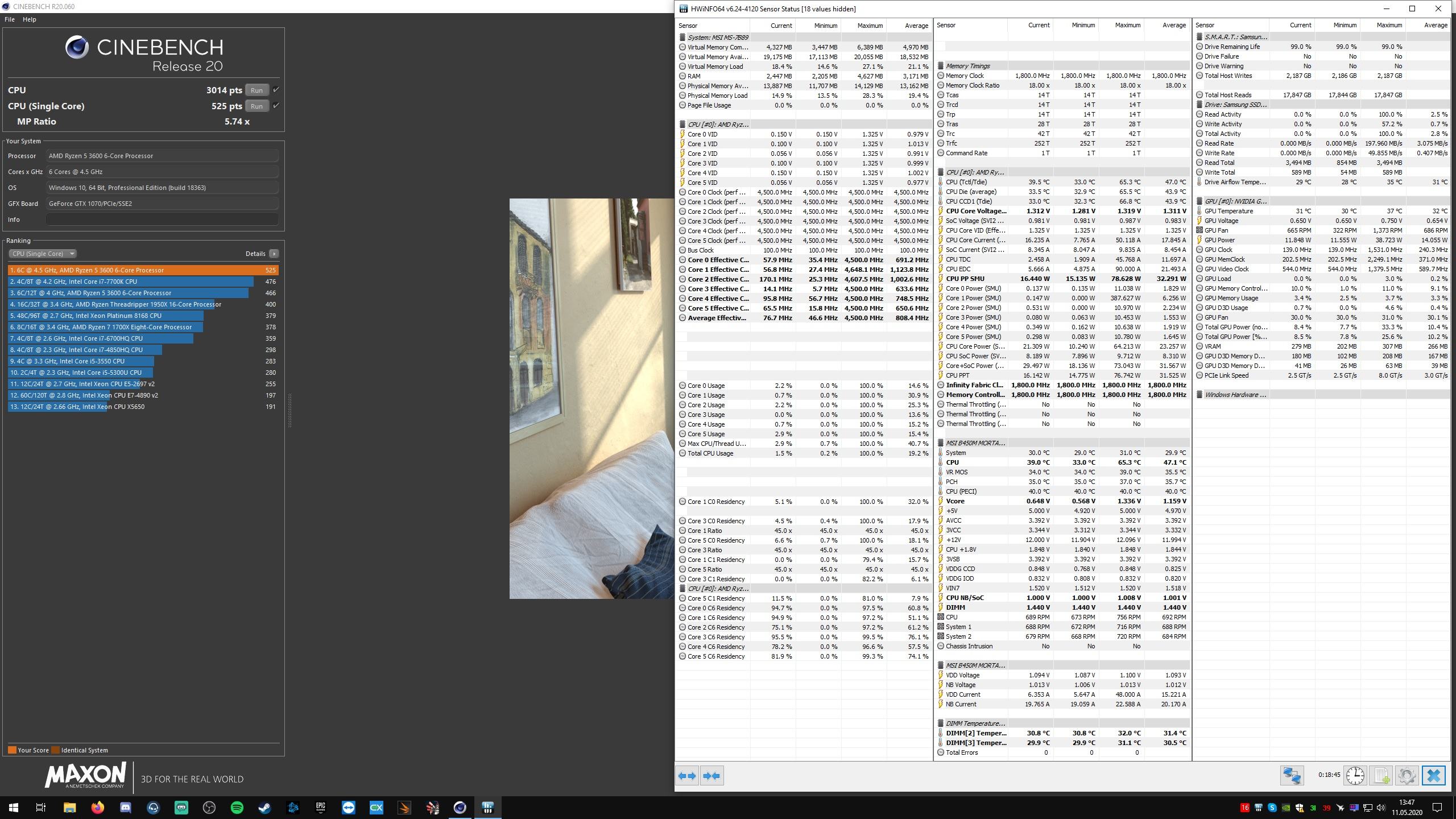Open Windows Security tray icon

coord(1299,808)
